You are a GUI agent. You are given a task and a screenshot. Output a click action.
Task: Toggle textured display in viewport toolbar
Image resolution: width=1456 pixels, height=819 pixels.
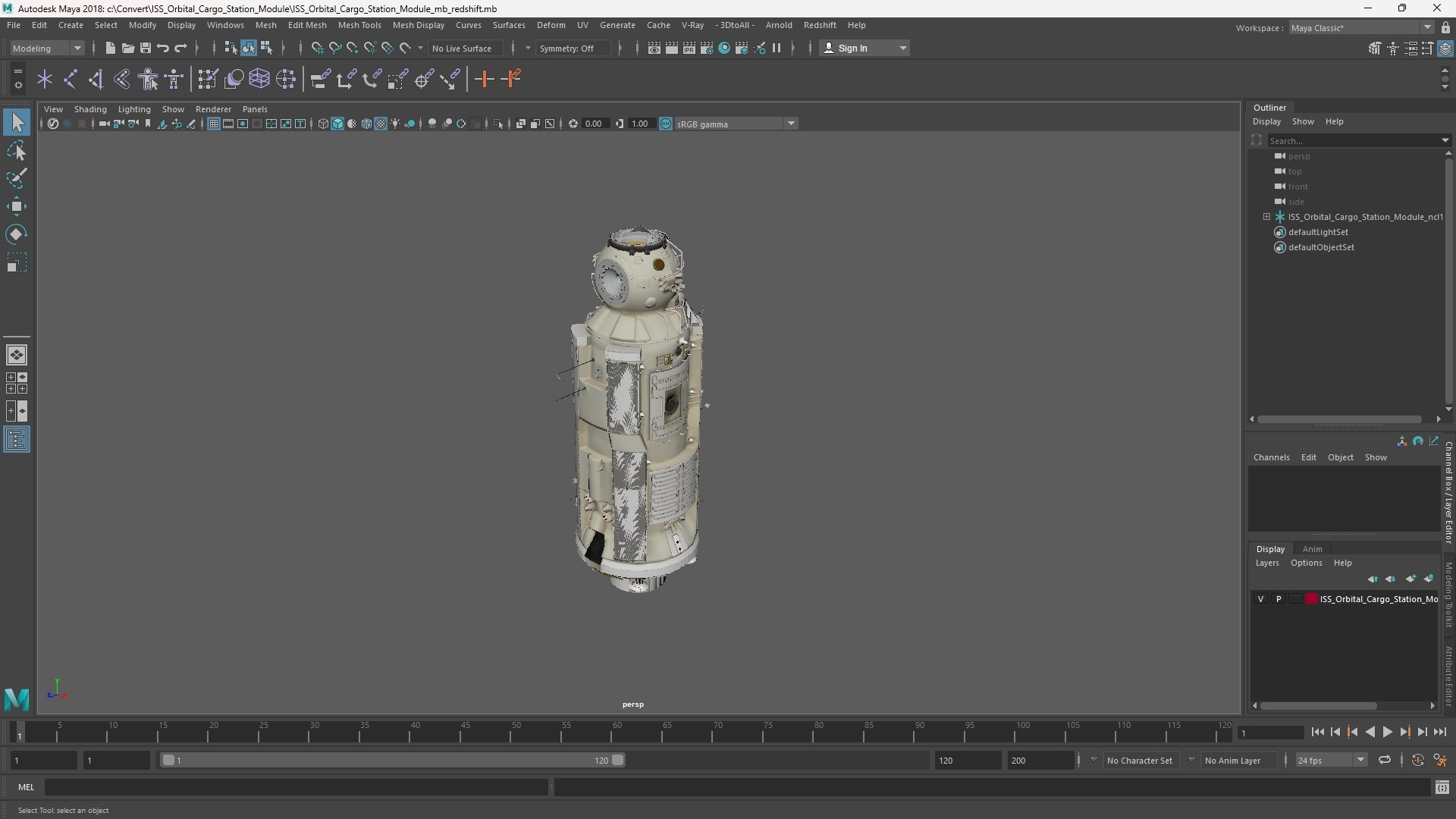[x=381, y=124]
